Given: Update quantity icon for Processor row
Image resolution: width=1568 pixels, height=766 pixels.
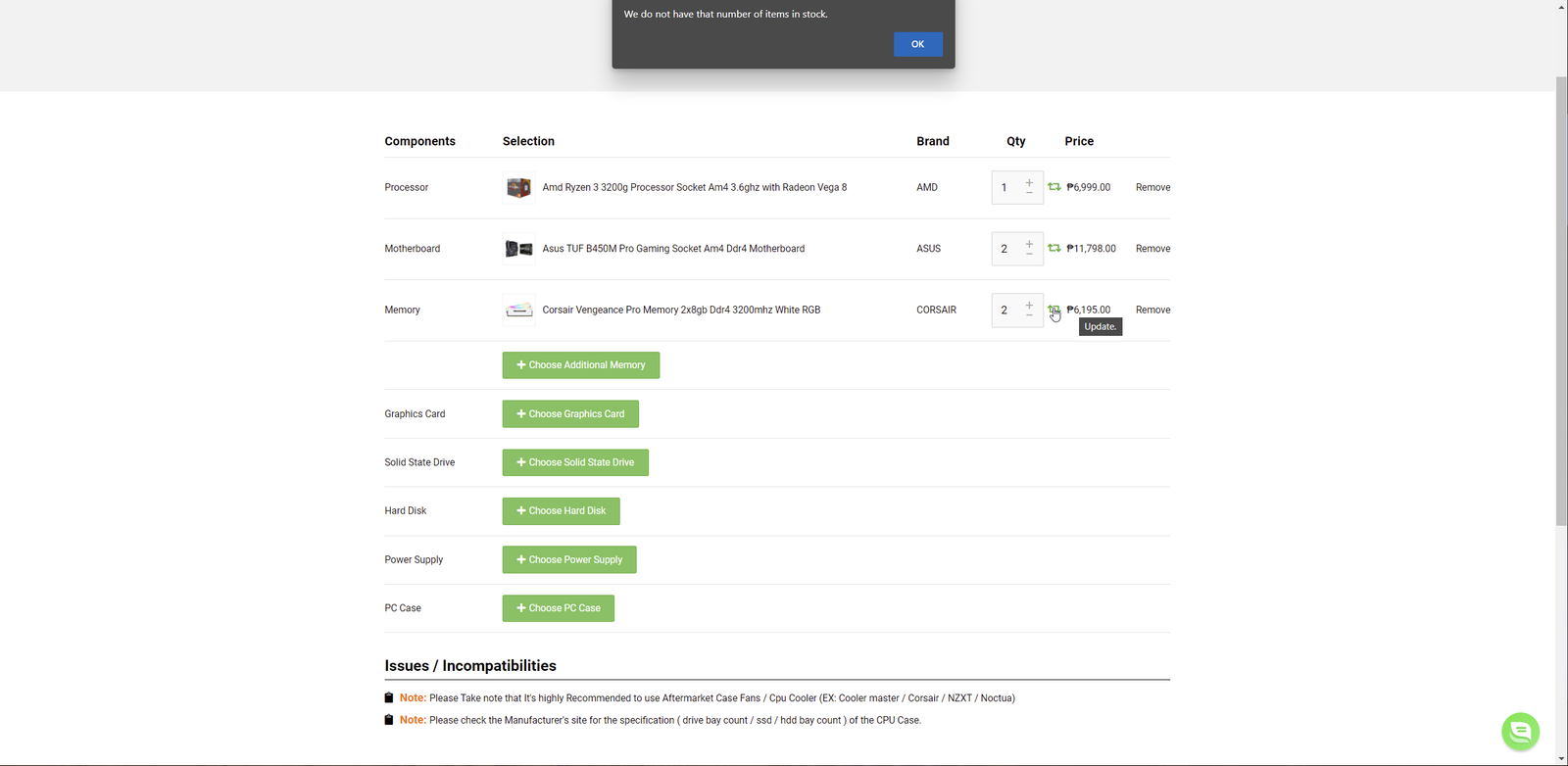Looking at the screenshot, I should point(1053,186).
